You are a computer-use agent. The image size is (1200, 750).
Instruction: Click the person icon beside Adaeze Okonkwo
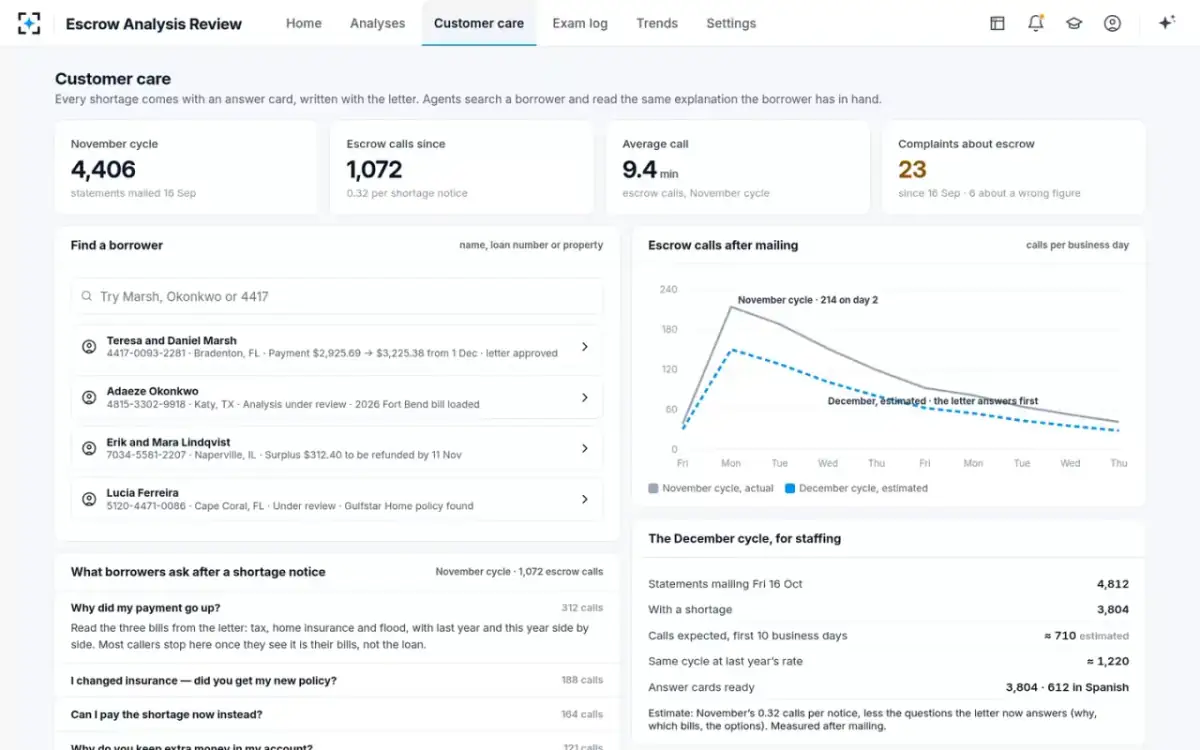(89, 398)
